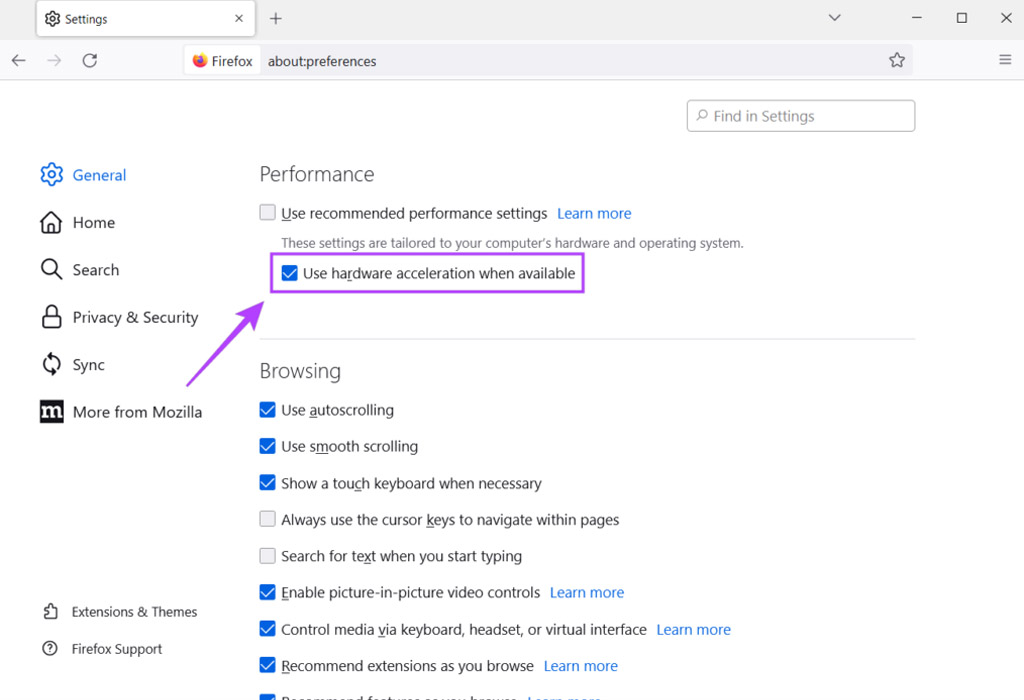The height and width of the screenshot is (700, 1024).
Task: Click the forward navigation arrow
Action: point(54,61)
